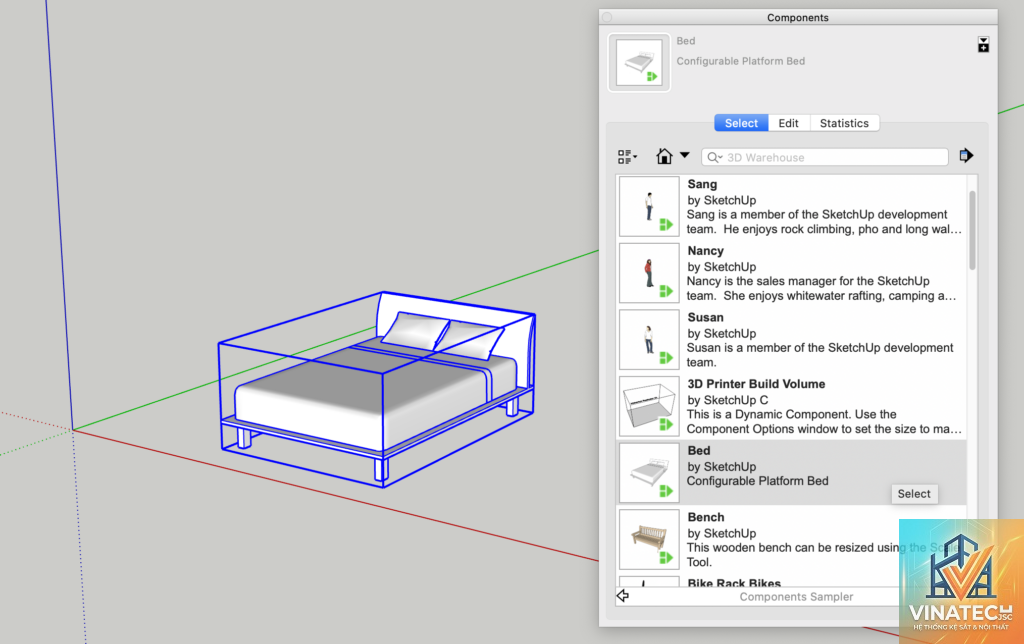
Task: Click the component list scrollbar
Action: [x=972, y=230]
